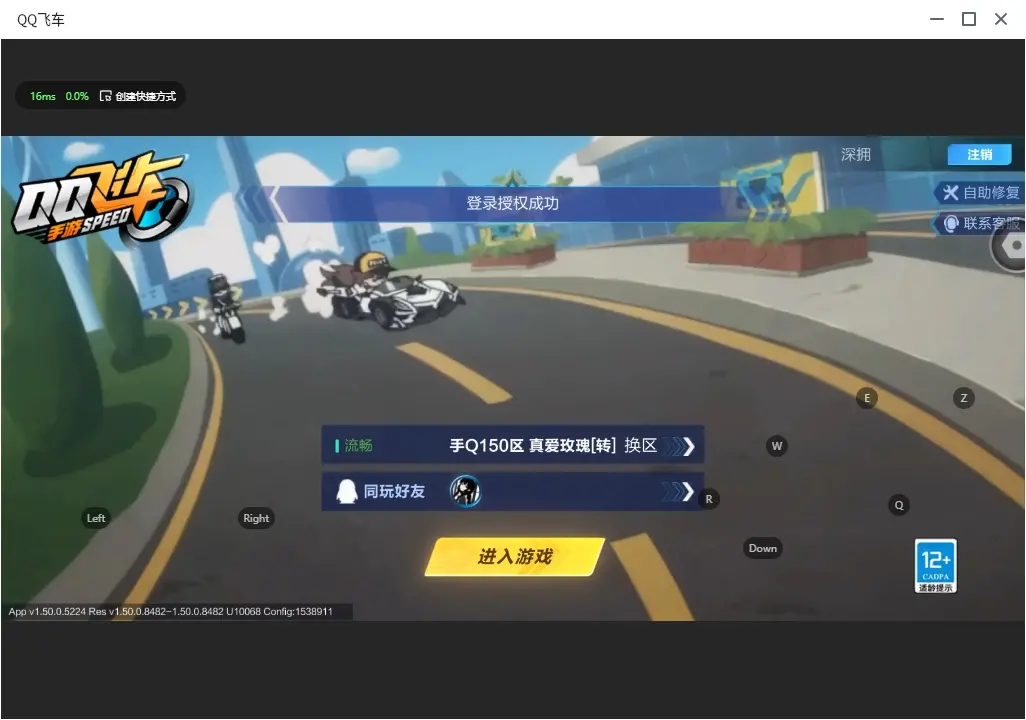
Task: Click the Right key mapping overlay
Action: point(256,518)
